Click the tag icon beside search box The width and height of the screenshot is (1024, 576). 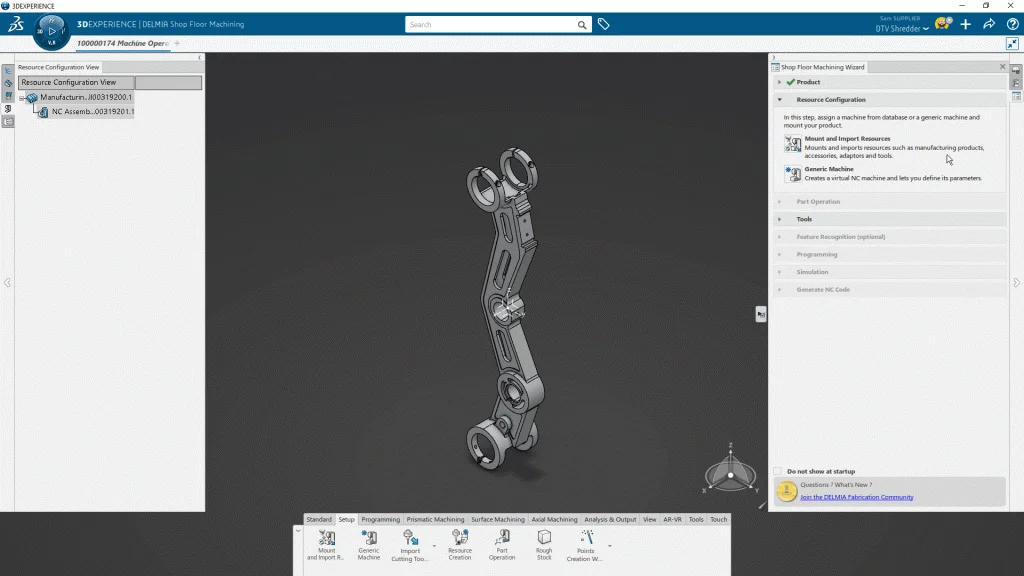tap(604, 24)
